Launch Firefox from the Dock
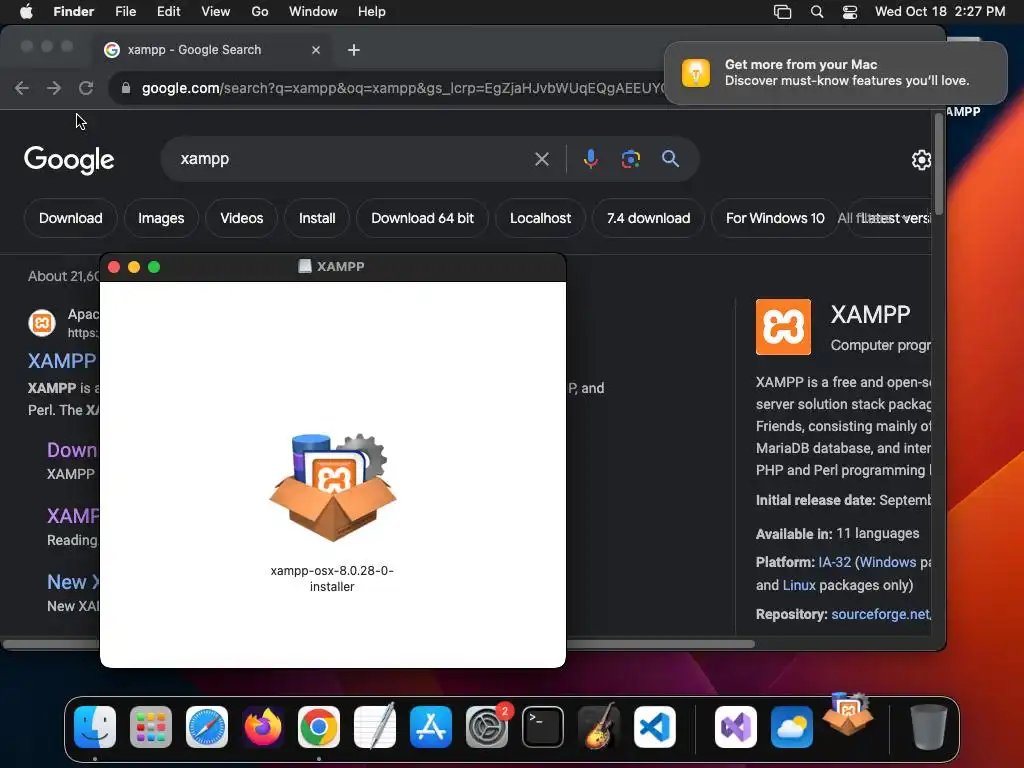The height and width of the screenshot is (768, 1024). pyautogui.click(x=263, y=726)
